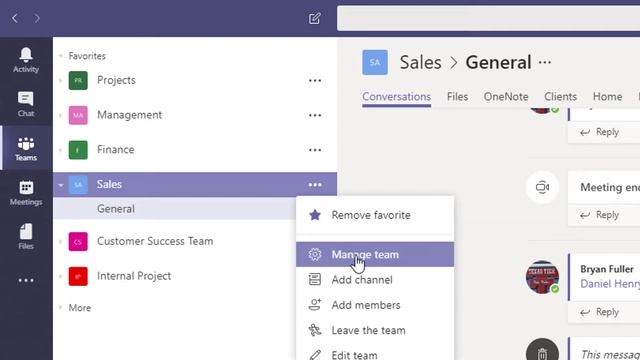Start a new chat with compose icon
This screenshot has width=640, height=360.
point(315,18)
